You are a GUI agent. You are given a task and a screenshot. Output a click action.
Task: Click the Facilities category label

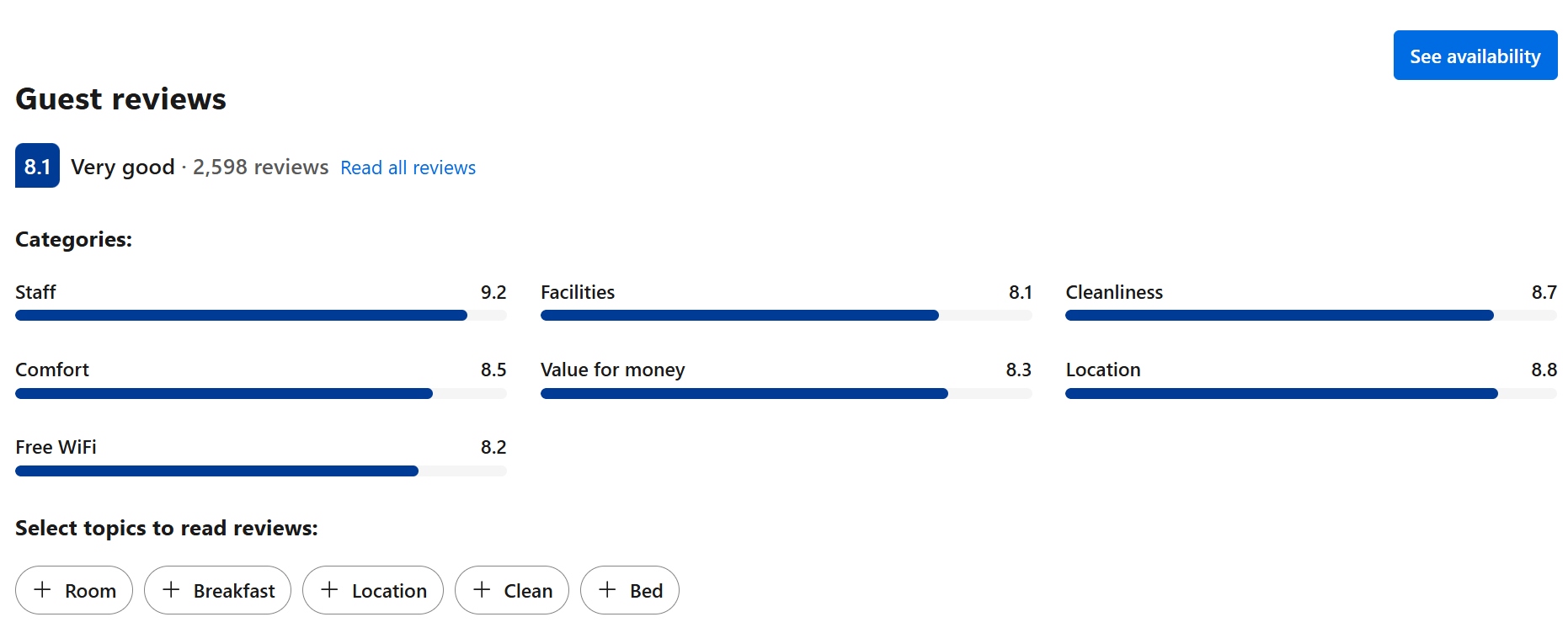point(578,292)
